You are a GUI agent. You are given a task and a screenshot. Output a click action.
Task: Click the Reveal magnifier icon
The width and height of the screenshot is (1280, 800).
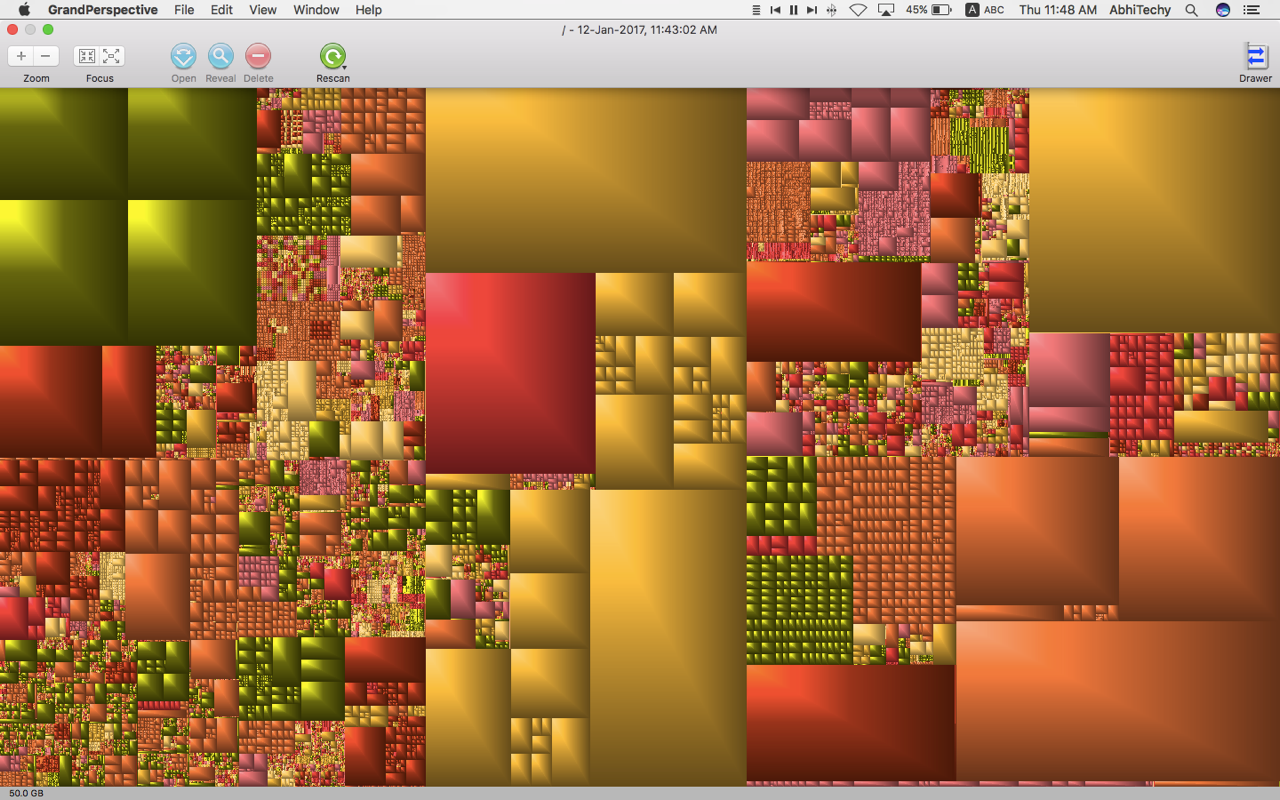(x=220, y=56)
